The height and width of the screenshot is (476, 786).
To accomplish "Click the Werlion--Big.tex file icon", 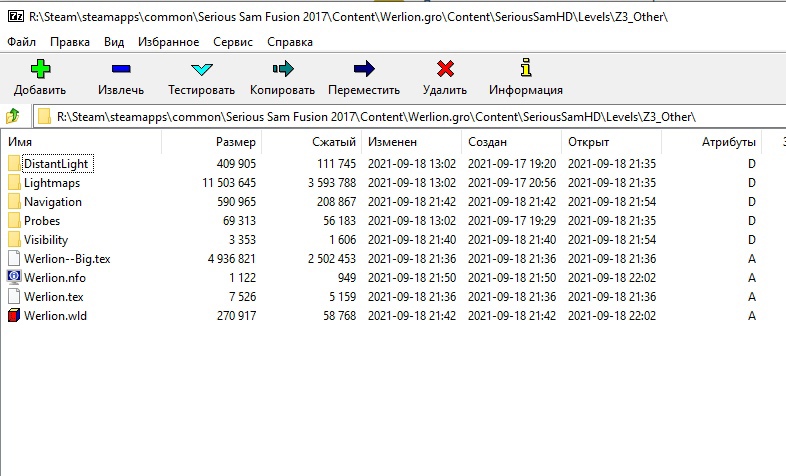I will [15, 259].
